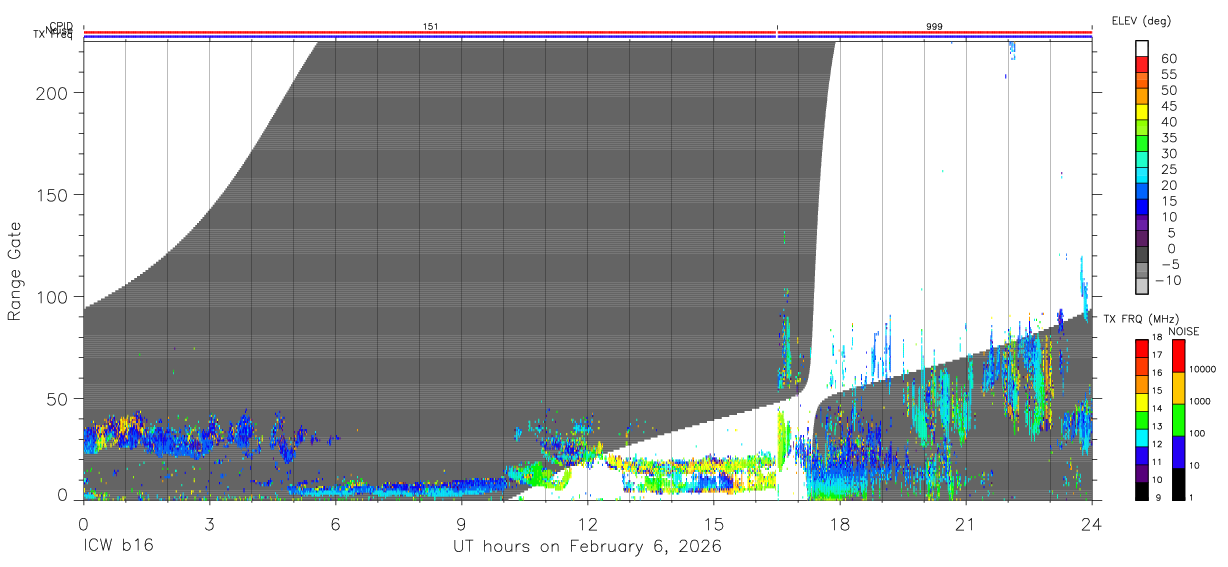Click the CPID value '999' above the plot
This screenshot has width=1228, height=567.
(934, 27)
